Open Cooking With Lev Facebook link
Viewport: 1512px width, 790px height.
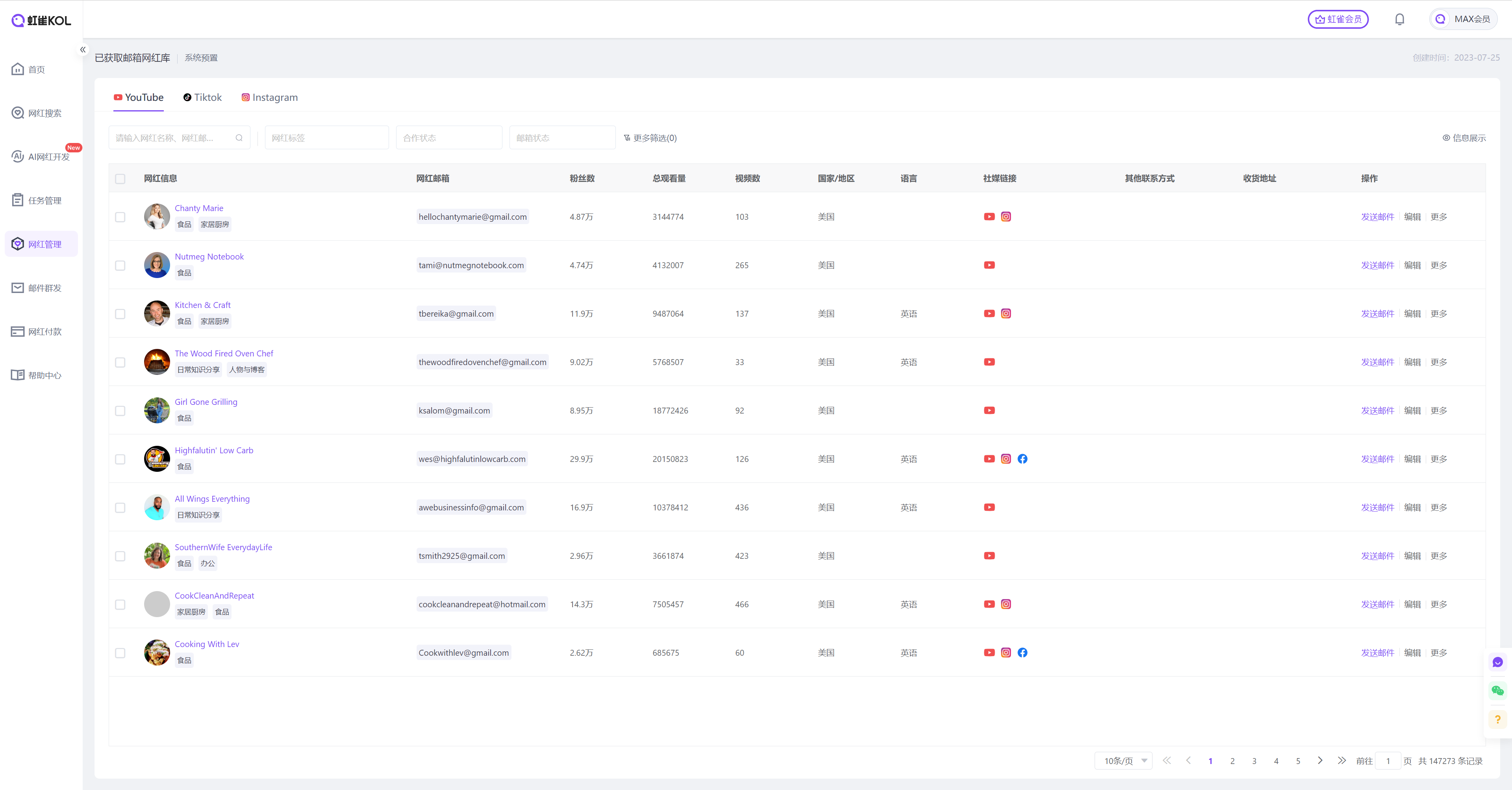click(1022, 653)
